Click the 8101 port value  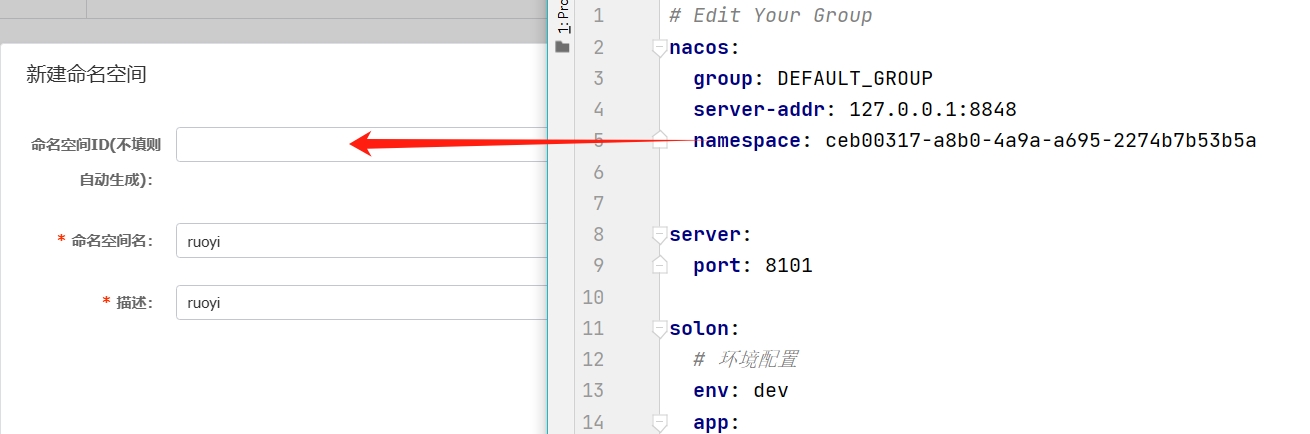coord(789,265)
